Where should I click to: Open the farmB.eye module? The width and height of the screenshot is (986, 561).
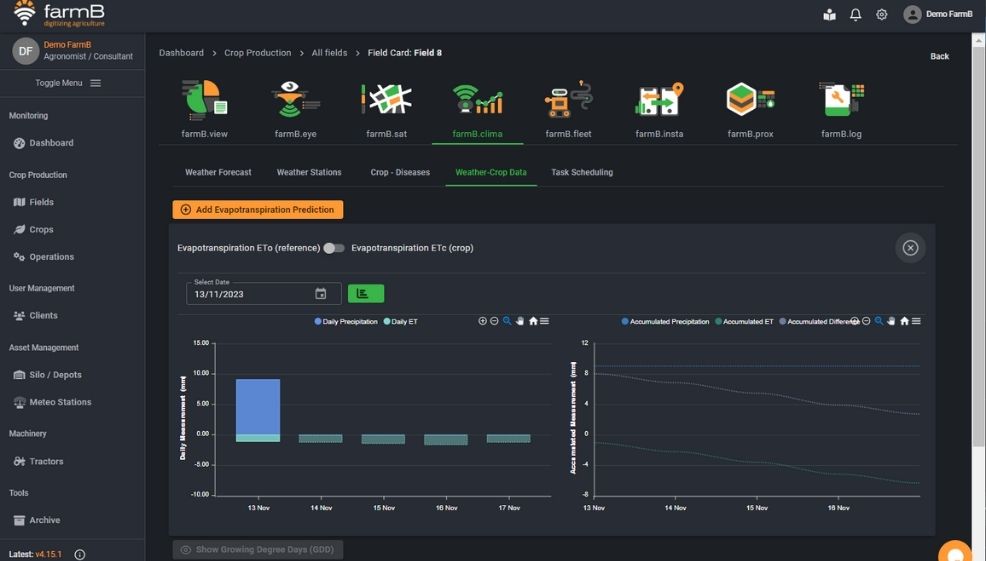[296, 108]
